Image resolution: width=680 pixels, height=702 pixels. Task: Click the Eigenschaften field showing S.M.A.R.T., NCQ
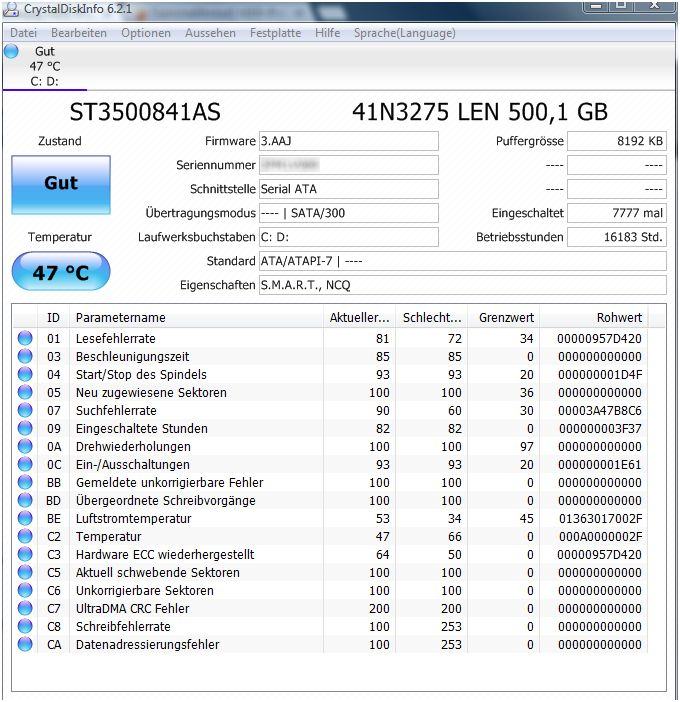tap(463, 285)
